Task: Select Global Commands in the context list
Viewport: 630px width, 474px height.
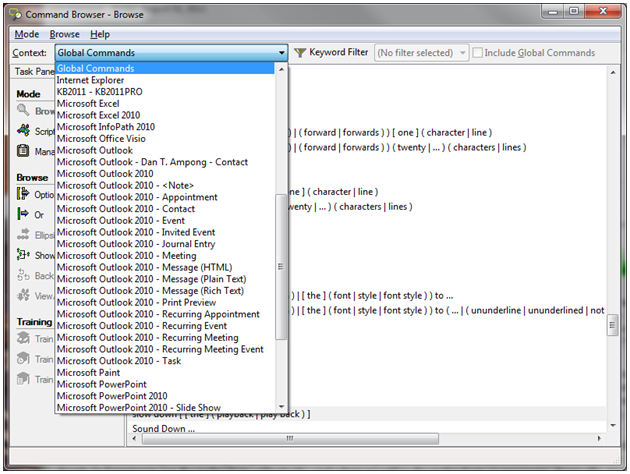Action: 165,68
